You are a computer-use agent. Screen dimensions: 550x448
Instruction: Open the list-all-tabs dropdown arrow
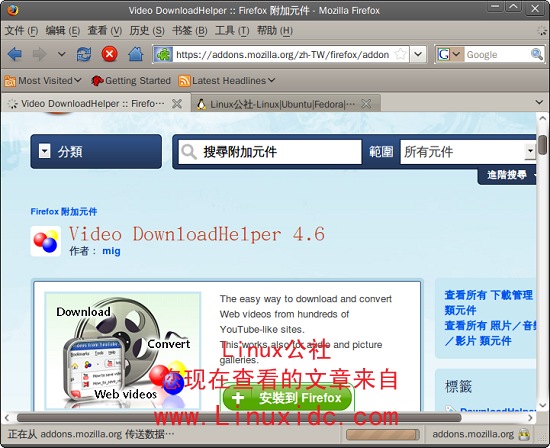point(539,102)
